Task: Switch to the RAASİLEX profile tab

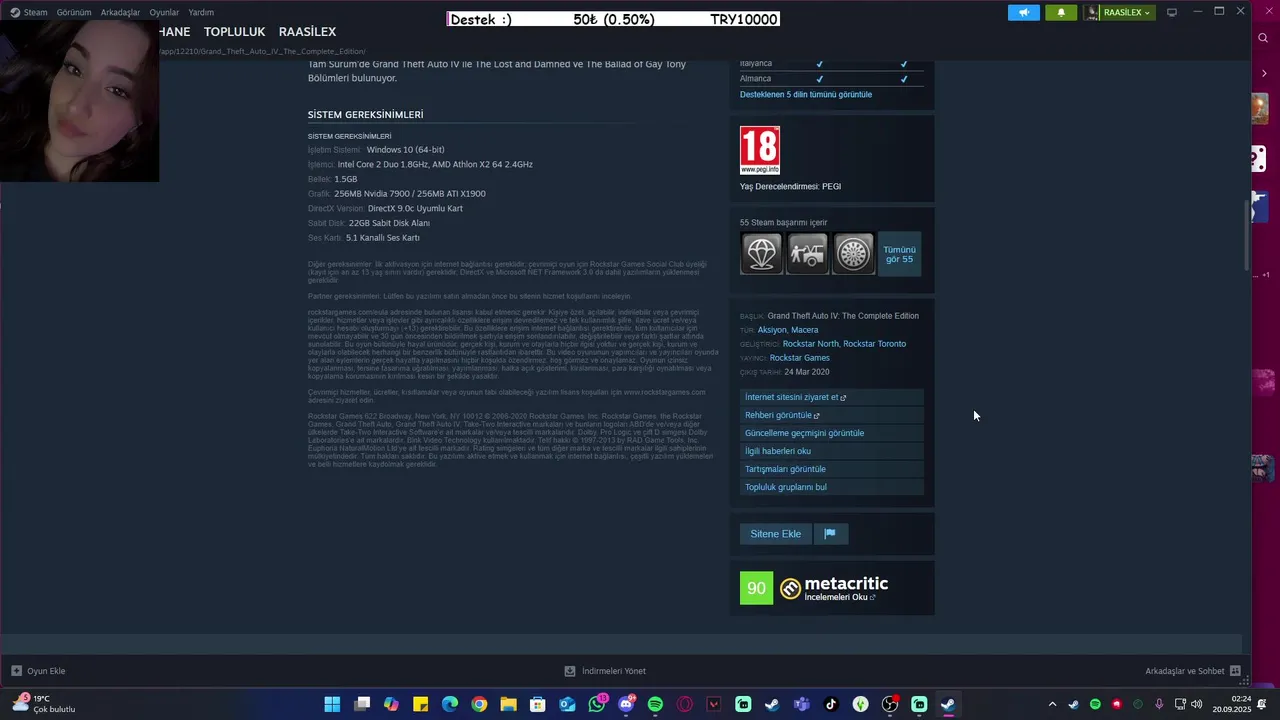Action: pos(307,32)
